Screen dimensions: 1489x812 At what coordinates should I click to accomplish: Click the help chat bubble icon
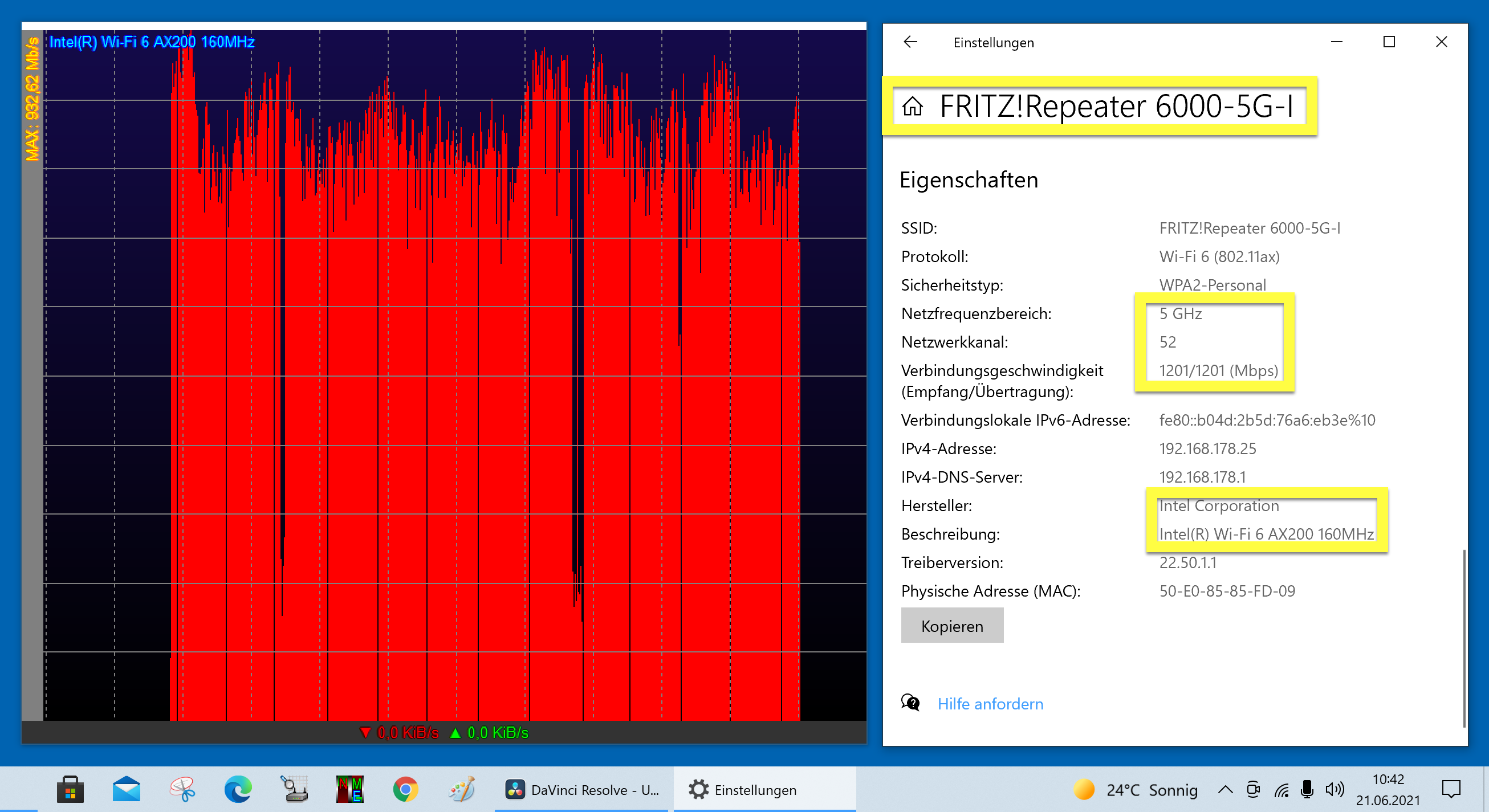[x=910, y=703]
